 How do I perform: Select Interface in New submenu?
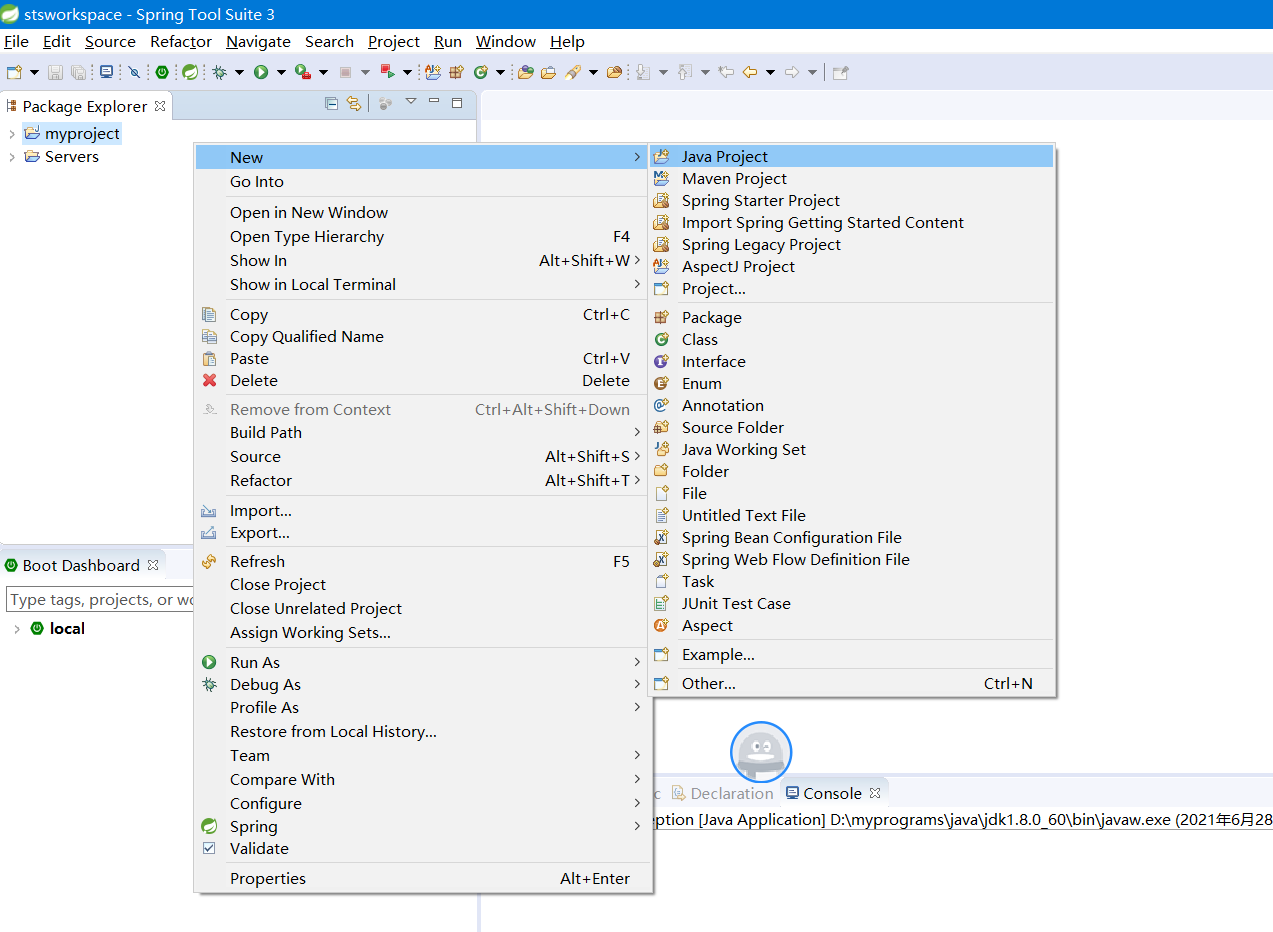click(x=851, y=361)
